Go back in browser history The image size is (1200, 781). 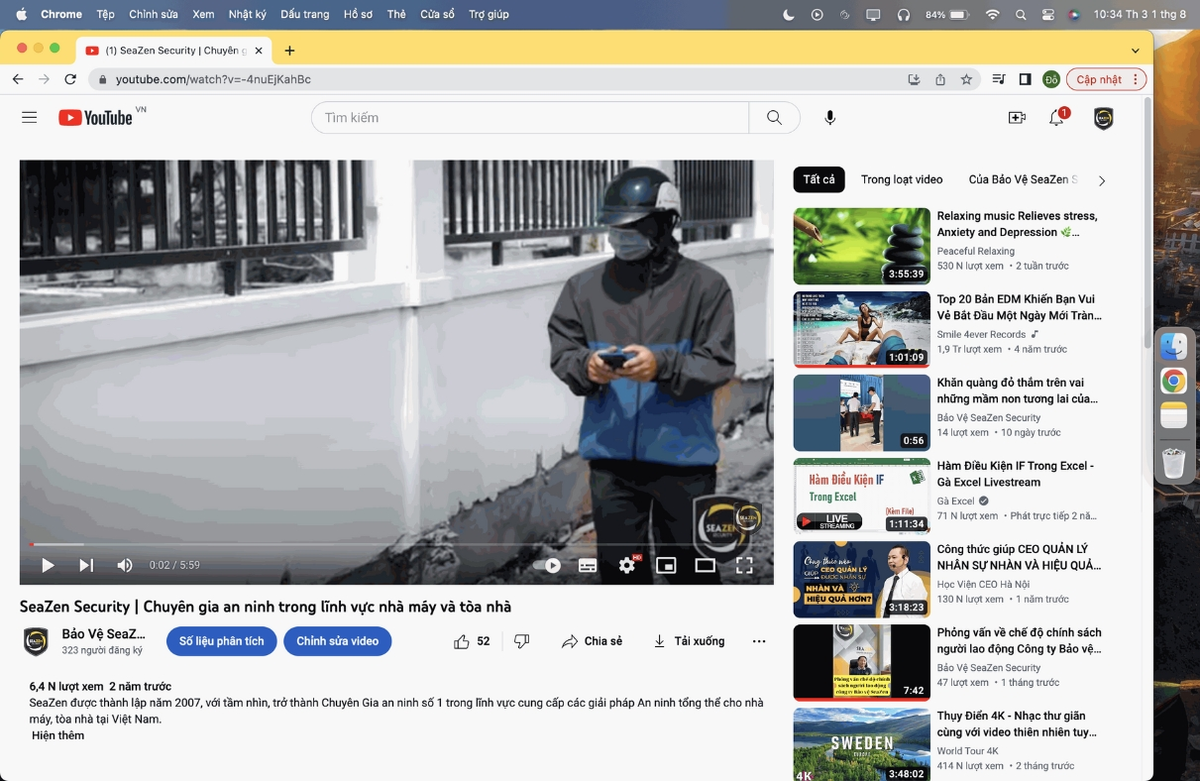pos(18,79)
